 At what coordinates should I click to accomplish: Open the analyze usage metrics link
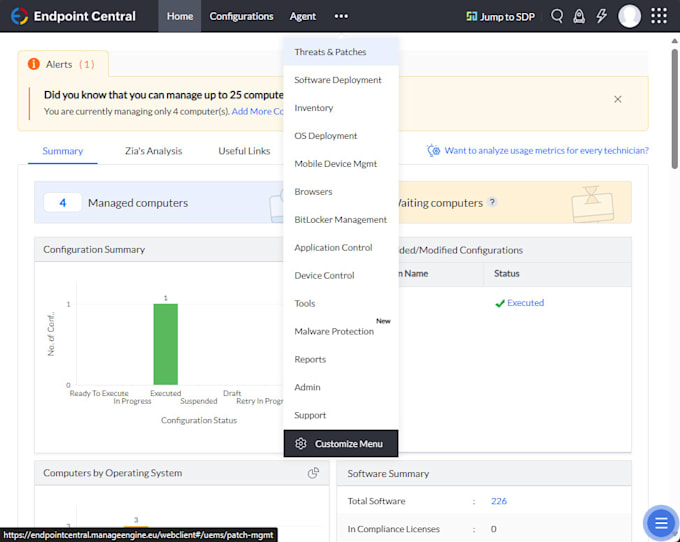(x=546, y=150)
